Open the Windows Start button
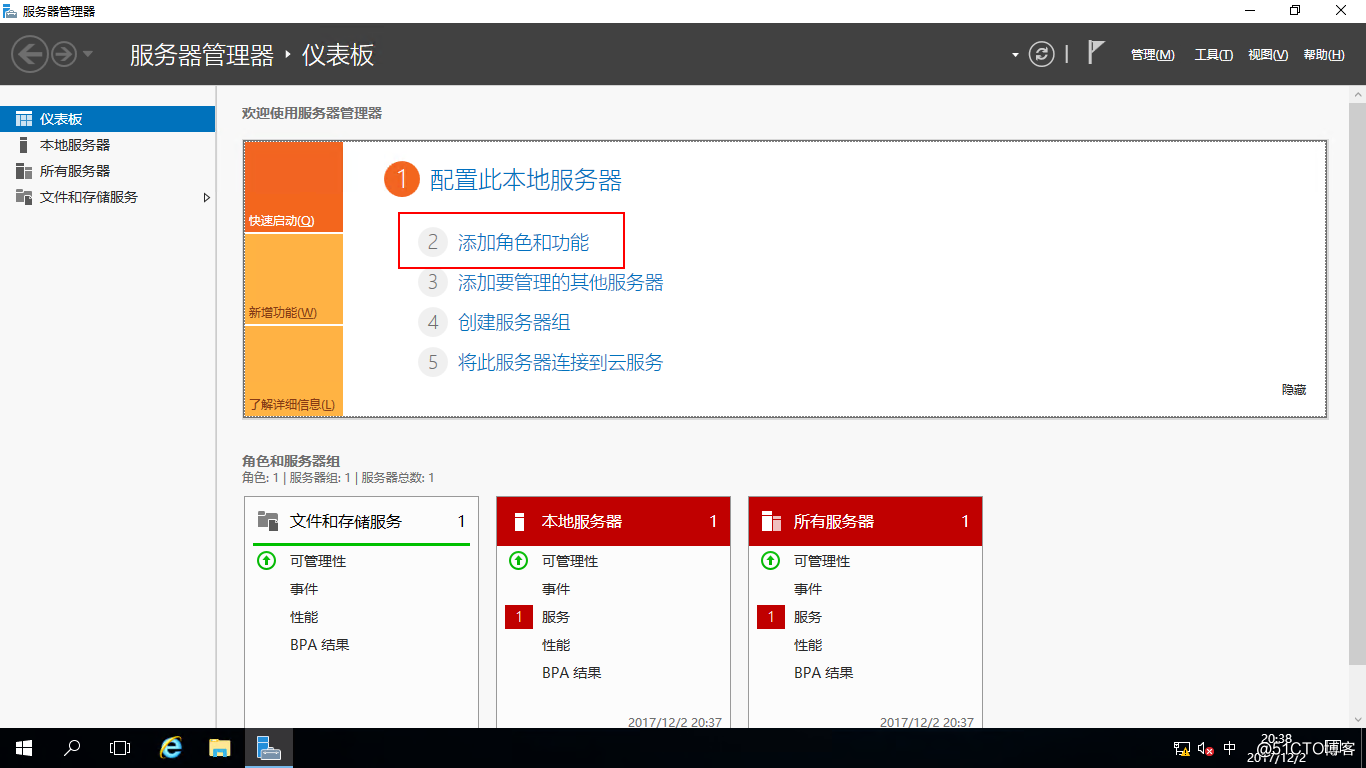Viewport: 1366px width, 768px height. 24,748
